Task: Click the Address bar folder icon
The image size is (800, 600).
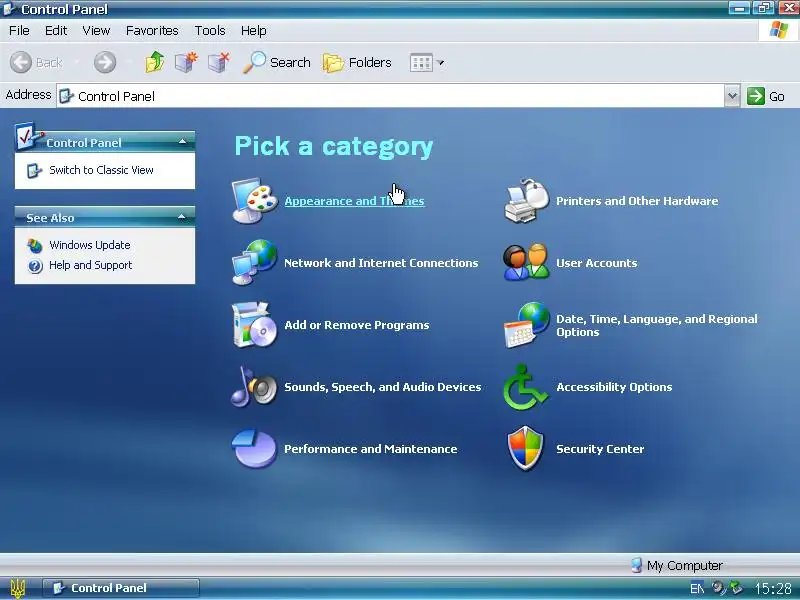Action: 66,96
